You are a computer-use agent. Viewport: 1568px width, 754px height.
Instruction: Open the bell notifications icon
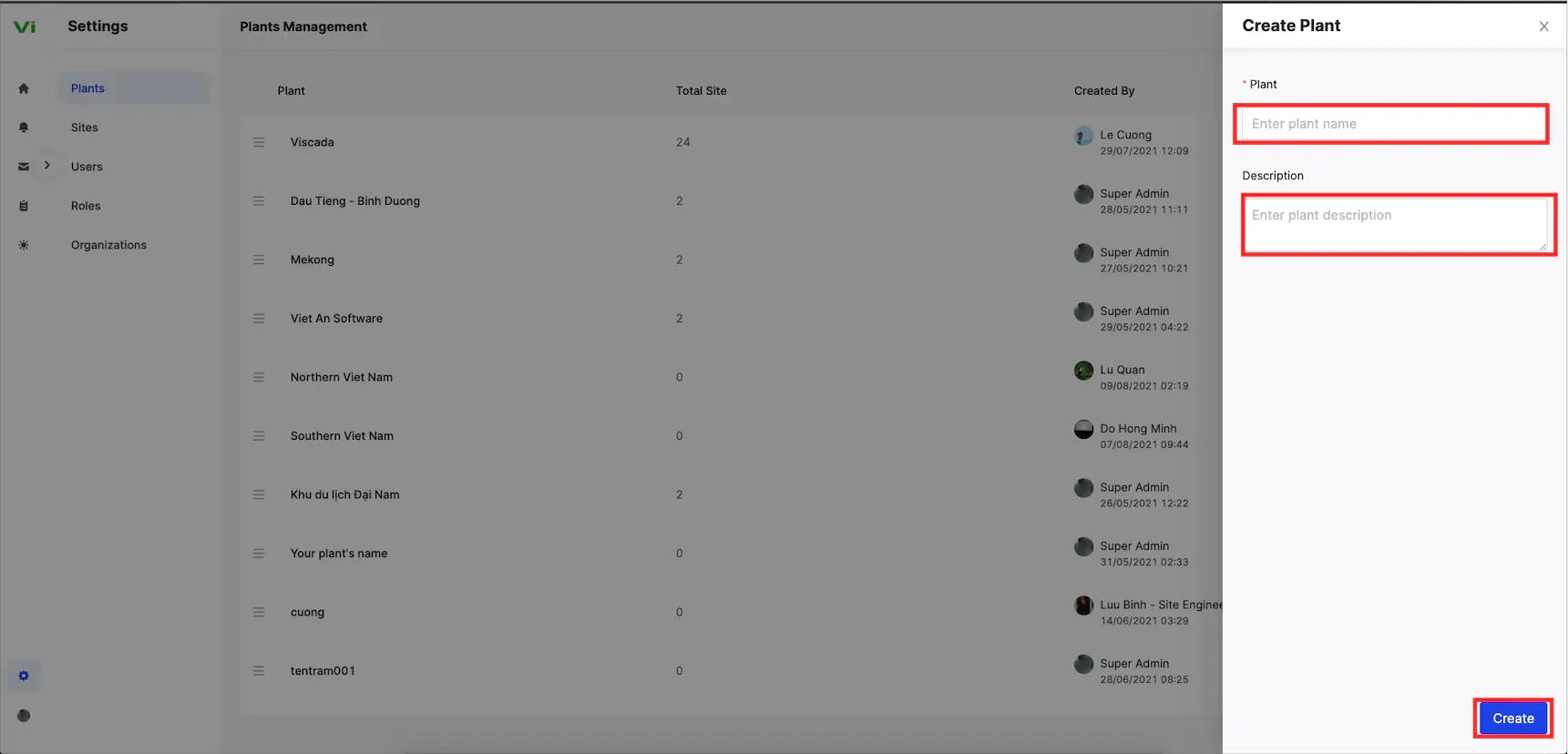[x=24, y=127]
